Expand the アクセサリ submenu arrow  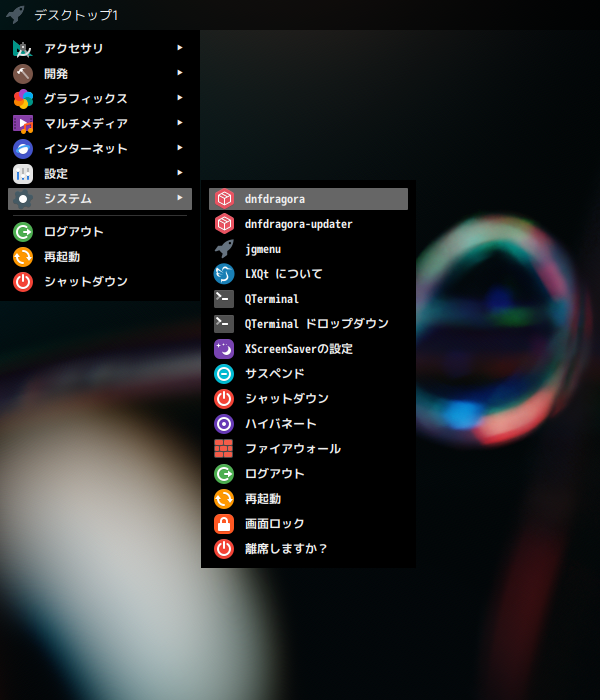[x=179, y=47]
